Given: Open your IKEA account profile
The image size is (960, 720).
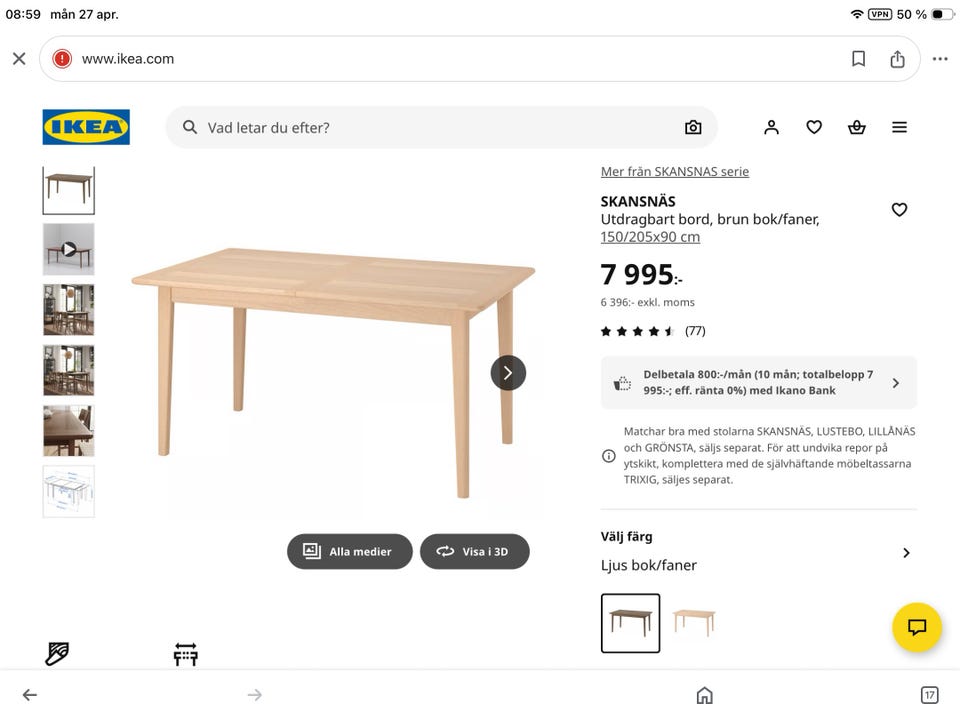Looking at the screenshot, I should 770,127.
